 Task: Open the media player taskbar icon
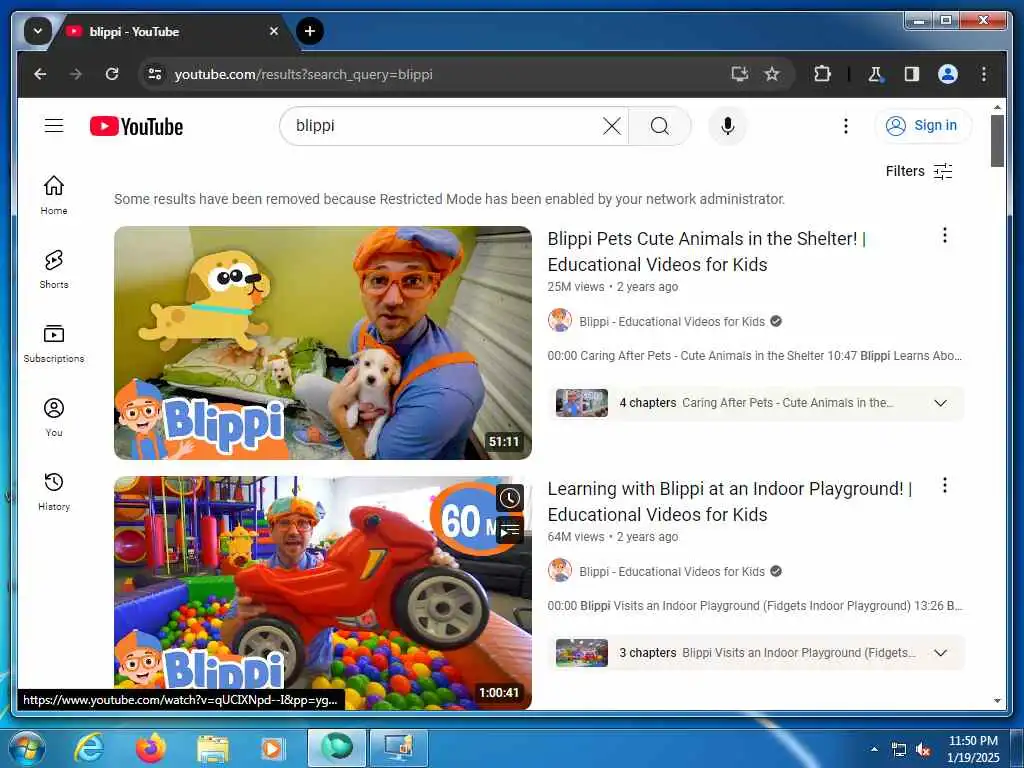(273, 748)
